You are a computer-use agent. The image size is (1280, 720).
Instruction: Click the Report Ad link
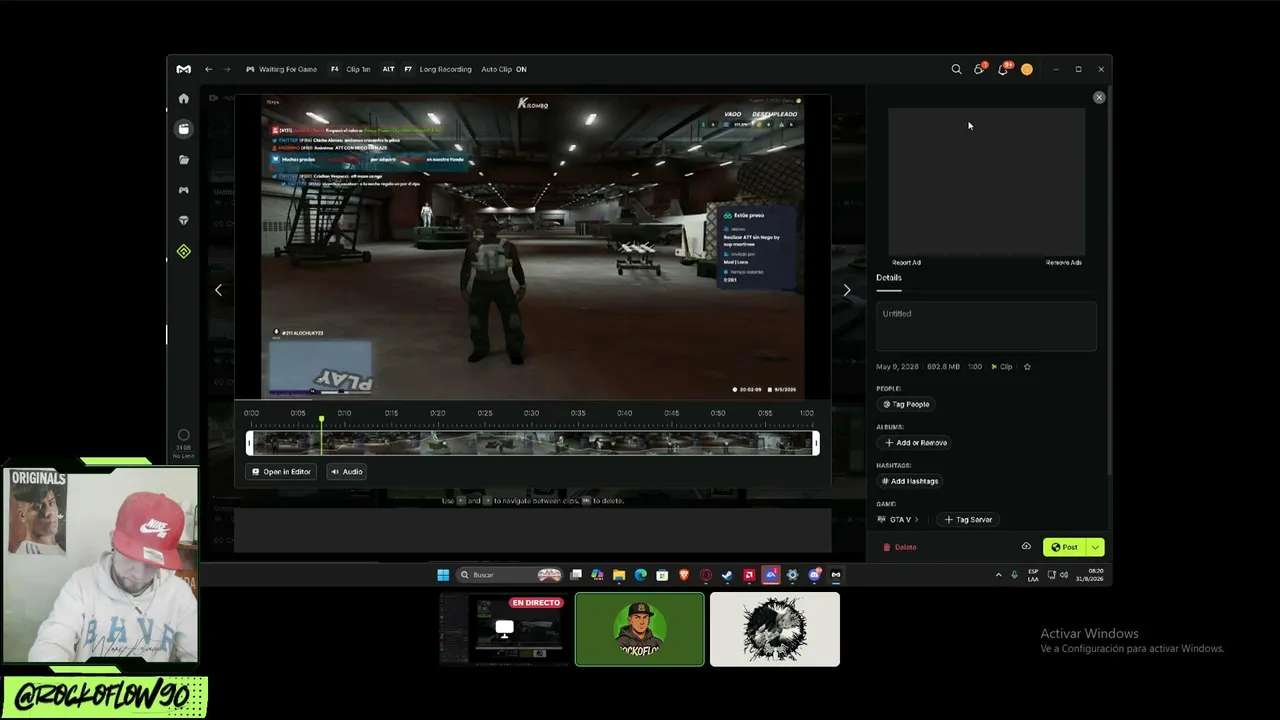click(x=906, y=263)
